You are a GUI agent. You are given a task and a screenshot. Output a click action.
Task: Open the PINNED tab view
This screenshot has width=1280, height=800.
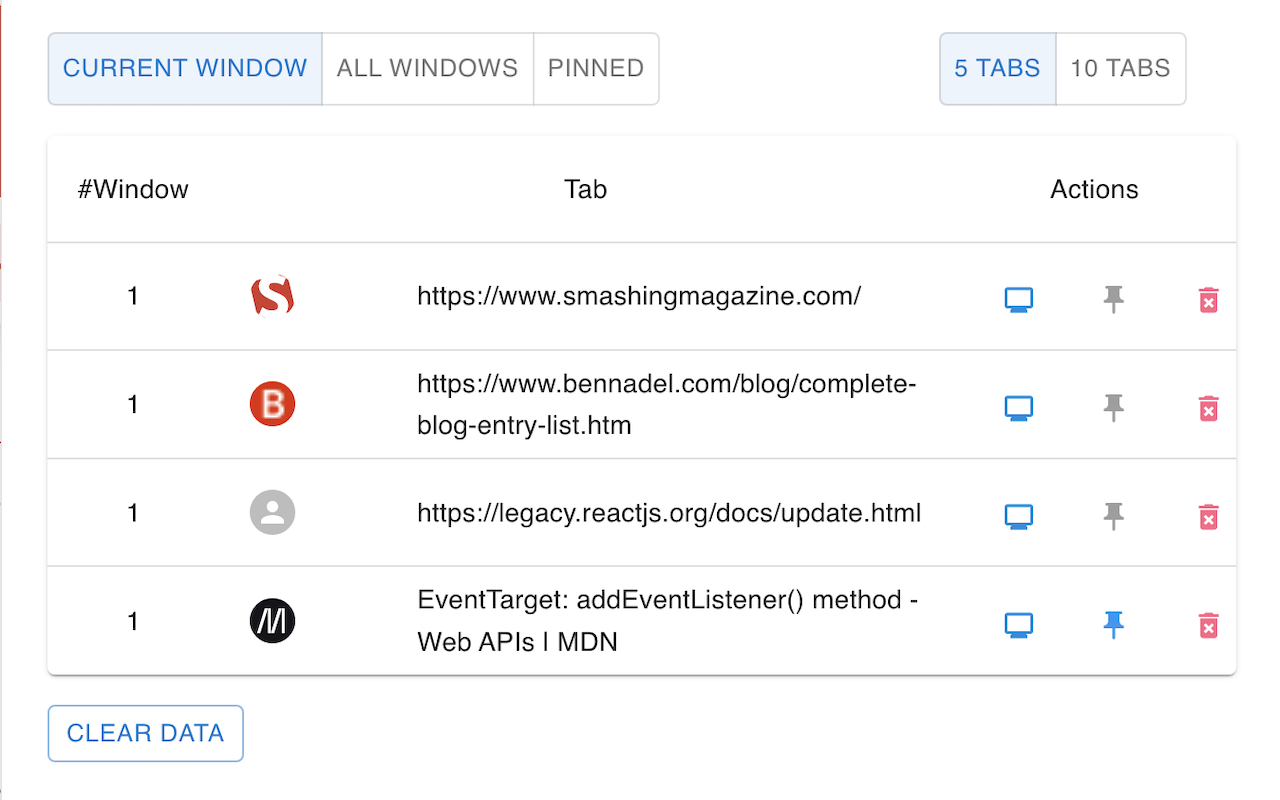click(x=596, y=68)
